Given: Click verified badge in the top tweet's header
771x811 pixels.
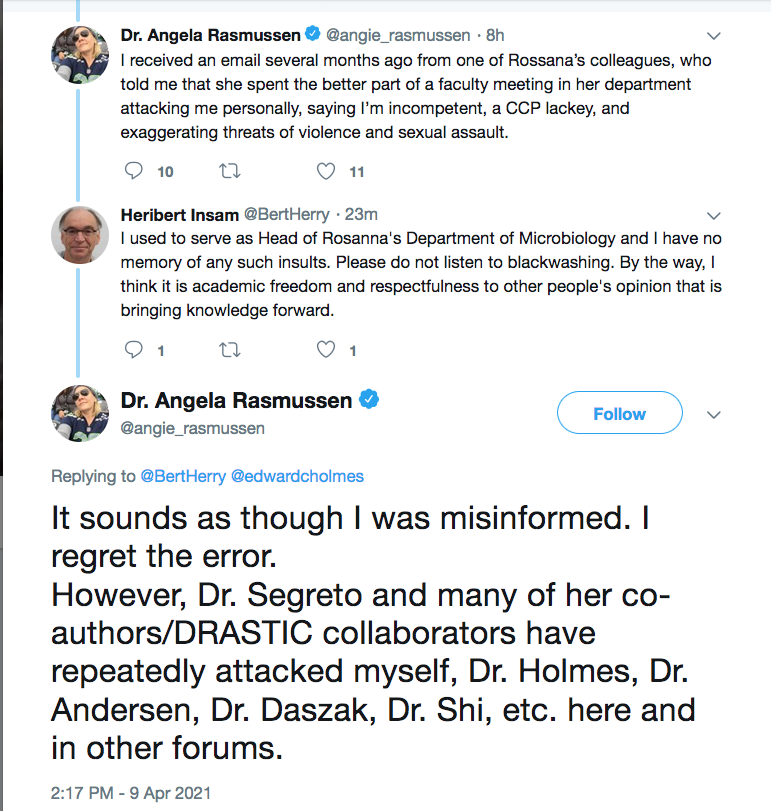Looking at the screenshot, I should (x=313, y=35).
